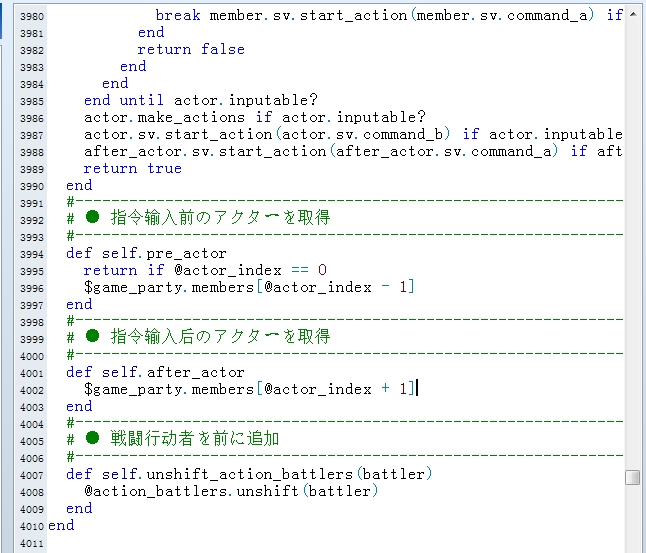Click on 'return false' code text

click(191, 49)
